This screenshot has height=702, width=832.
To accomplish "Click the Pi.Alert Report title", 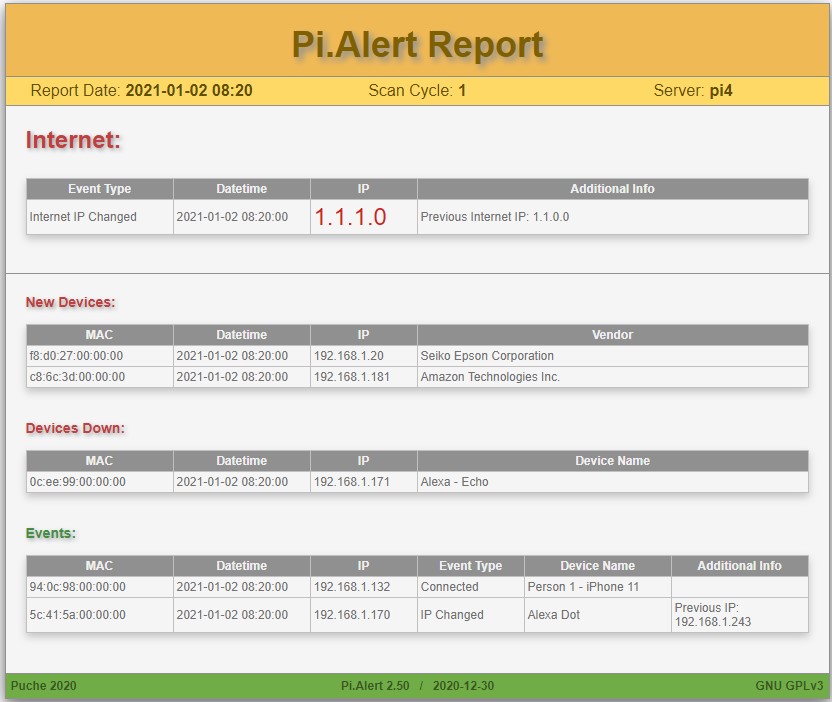I will pyautogui.click(x=417, y=45).
